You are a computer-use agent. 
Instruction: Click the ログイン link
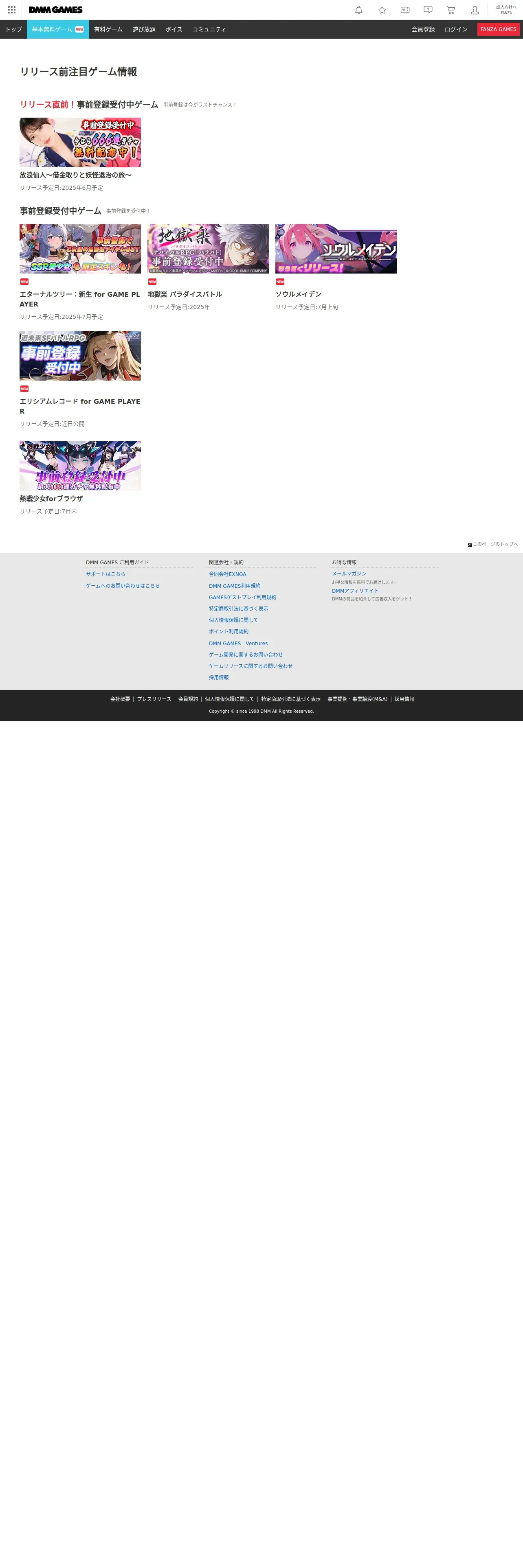pos(456,29)
